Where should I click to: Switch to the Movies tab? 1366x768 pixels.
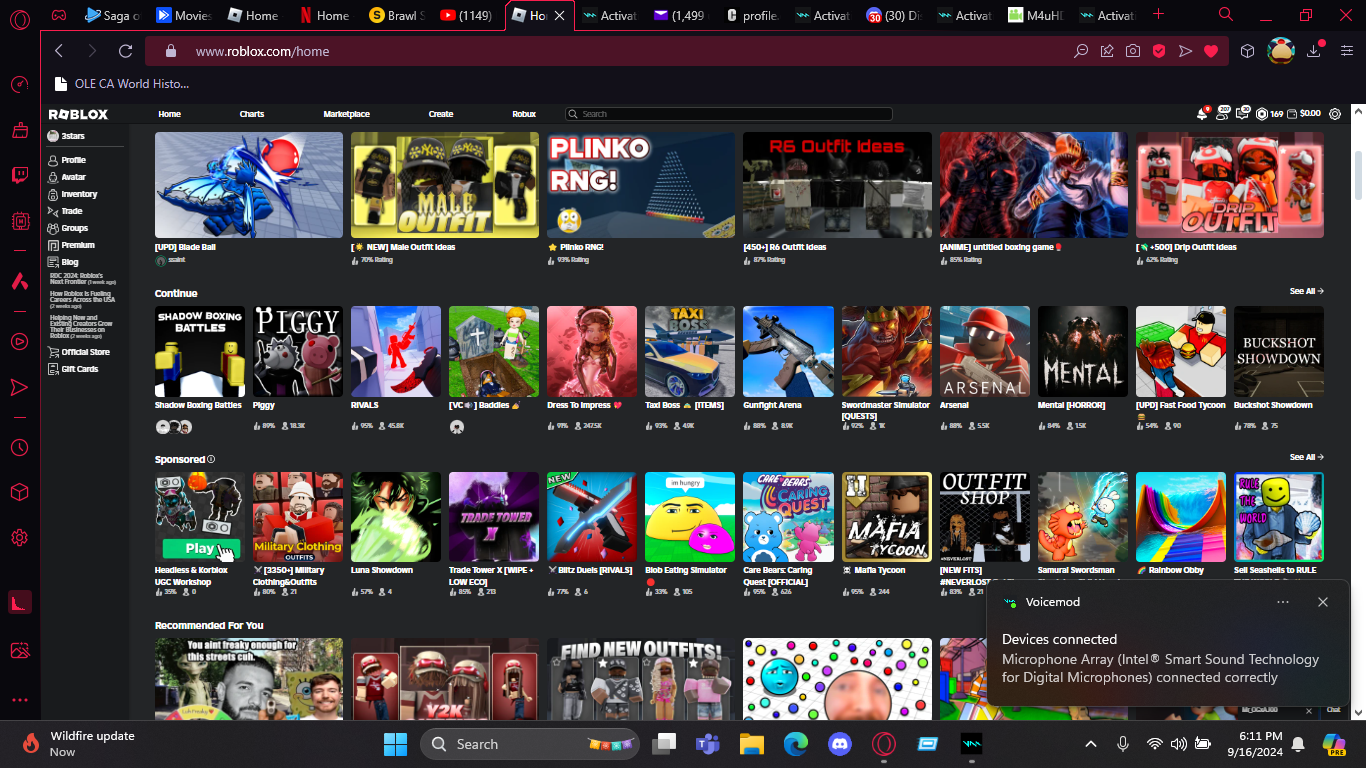[184, 15]
